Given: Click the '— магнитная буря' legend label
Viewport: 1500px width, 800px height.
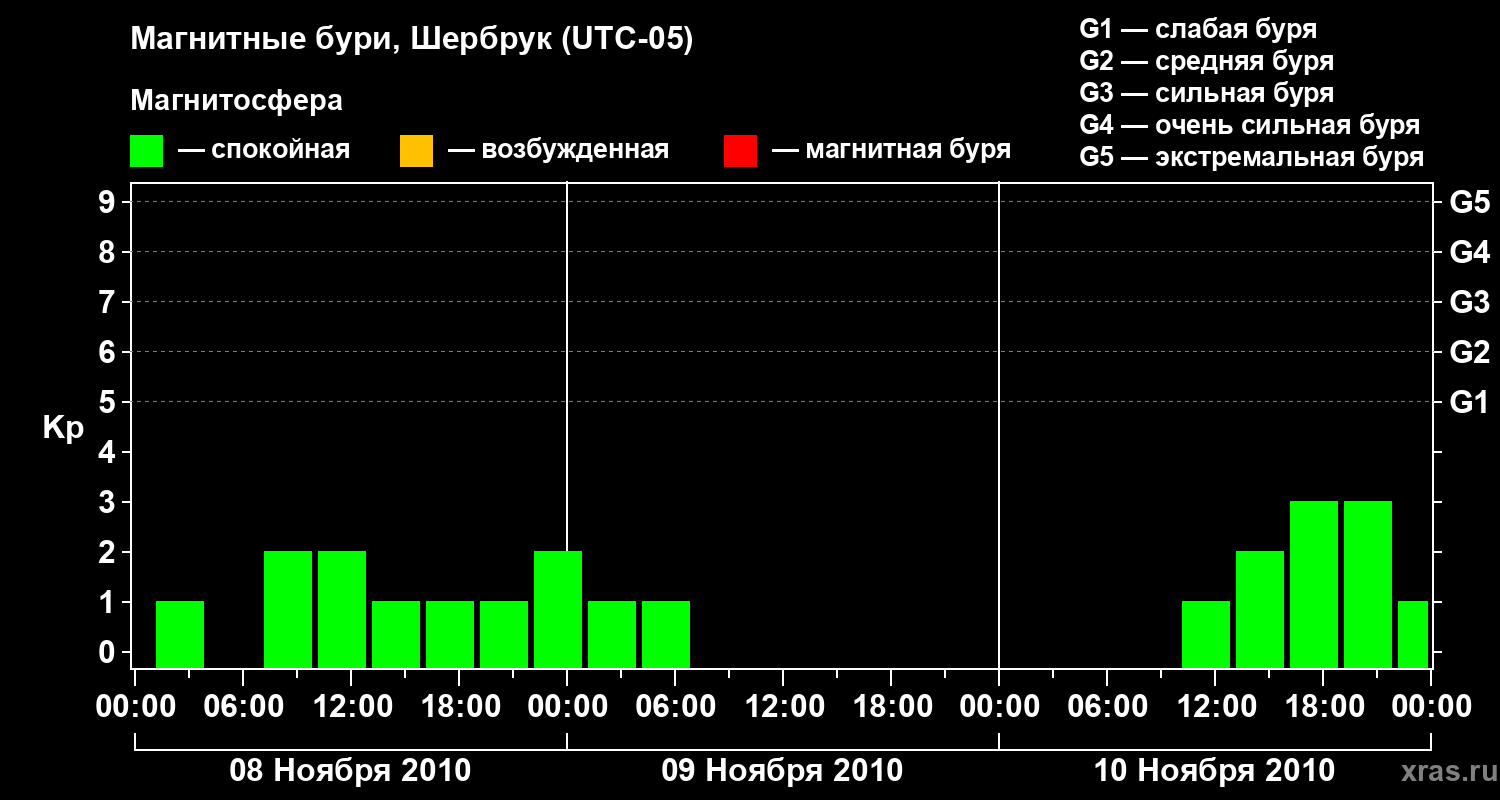Looking at the screenshot, I should click(891, 151).
